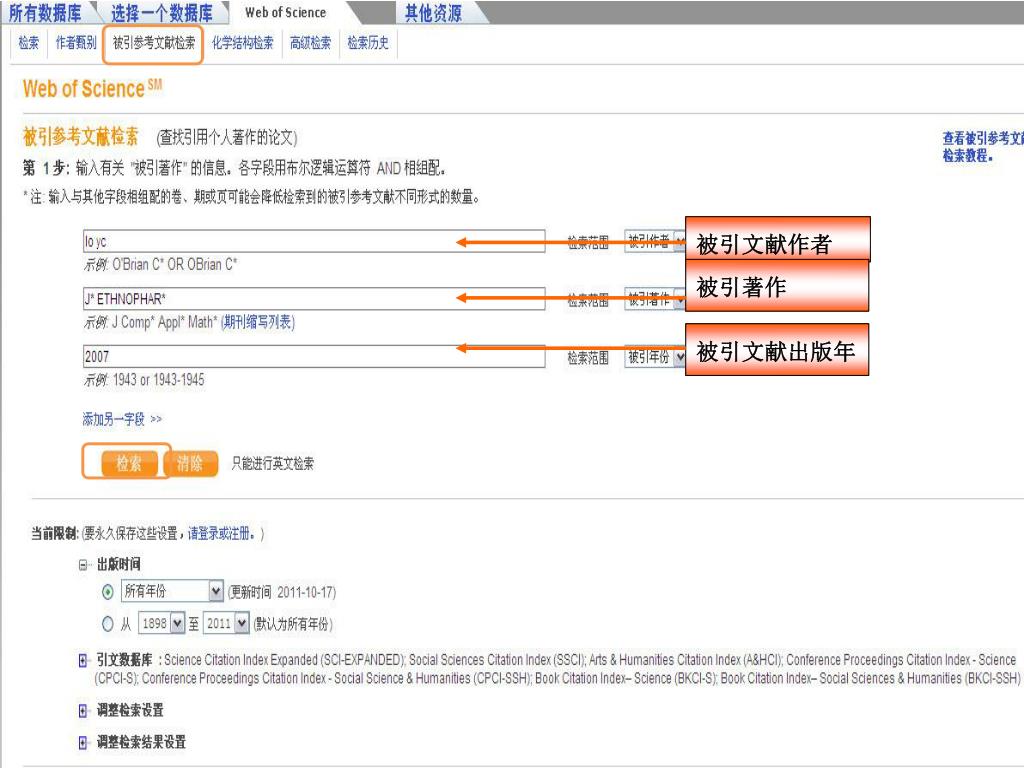Click the 只能进行英文检索 note text
Screen dimensions: 1024x768
272,464
